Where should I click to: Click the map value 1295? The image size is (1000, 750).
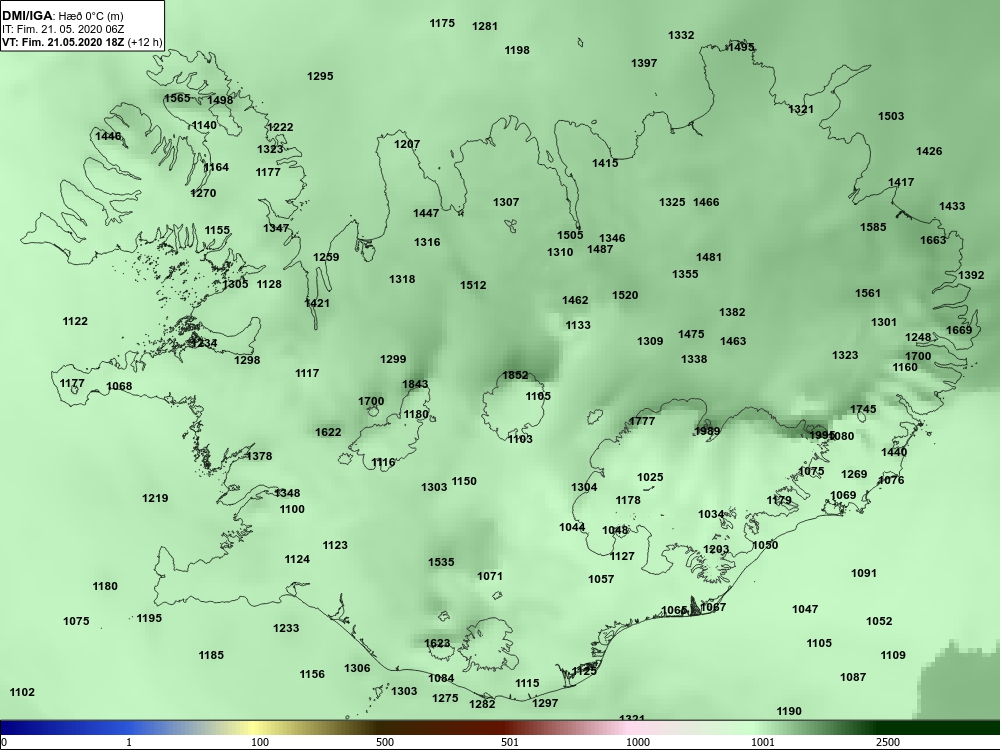coord(320,76)
